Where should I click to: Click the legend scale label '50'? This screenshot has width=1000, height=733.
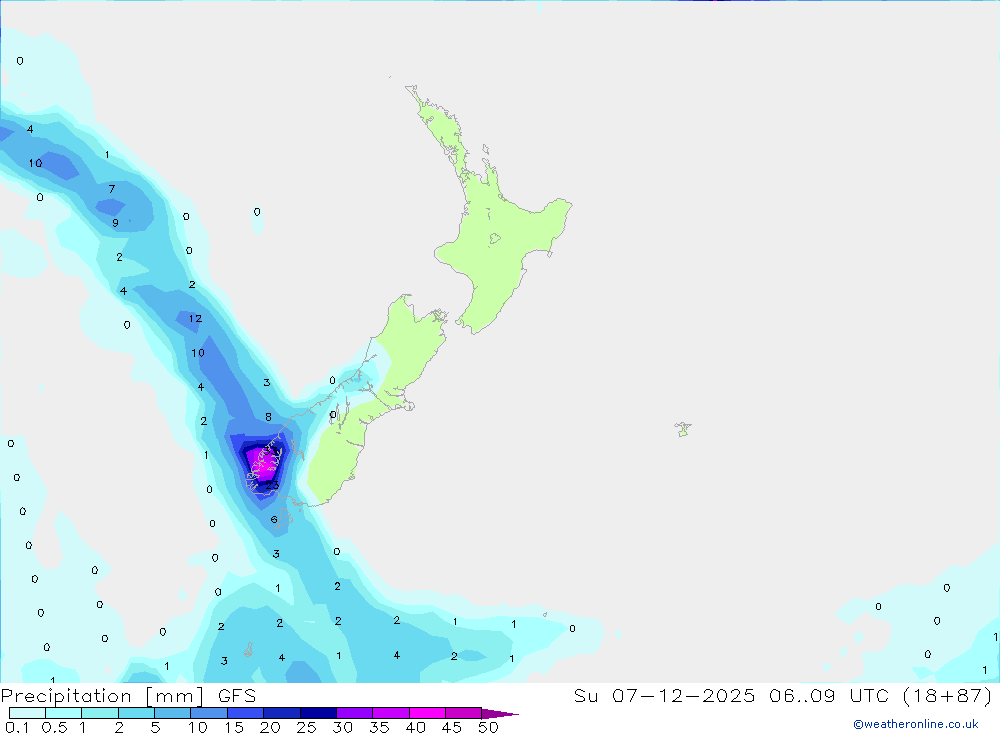(488, 727)
